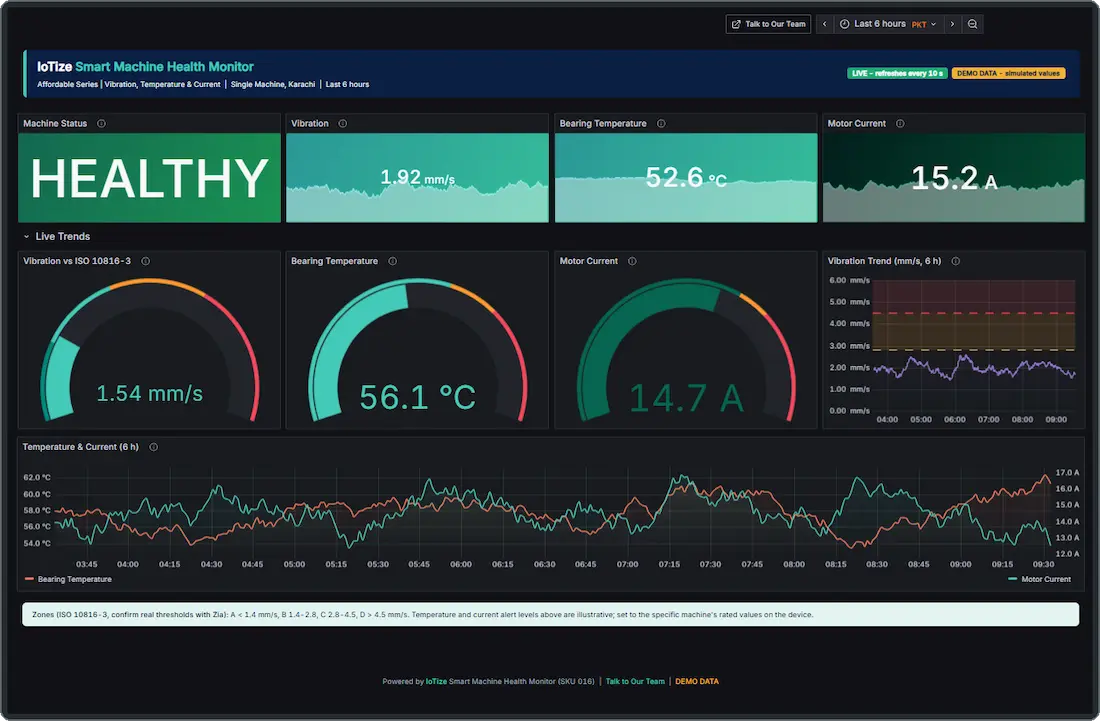Click the 6.00 mm/s axis label
This screenshot has width=1100, height=721.
click(849, 280)
